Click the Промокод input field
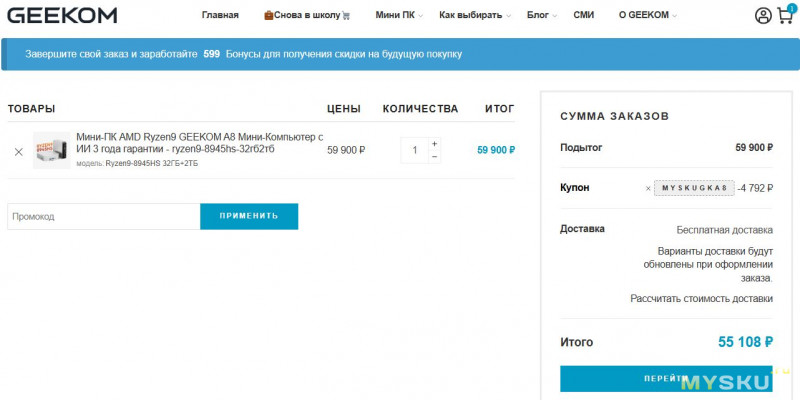The height and width of the screenshot is (400, 800). click(x=104, y=216)
